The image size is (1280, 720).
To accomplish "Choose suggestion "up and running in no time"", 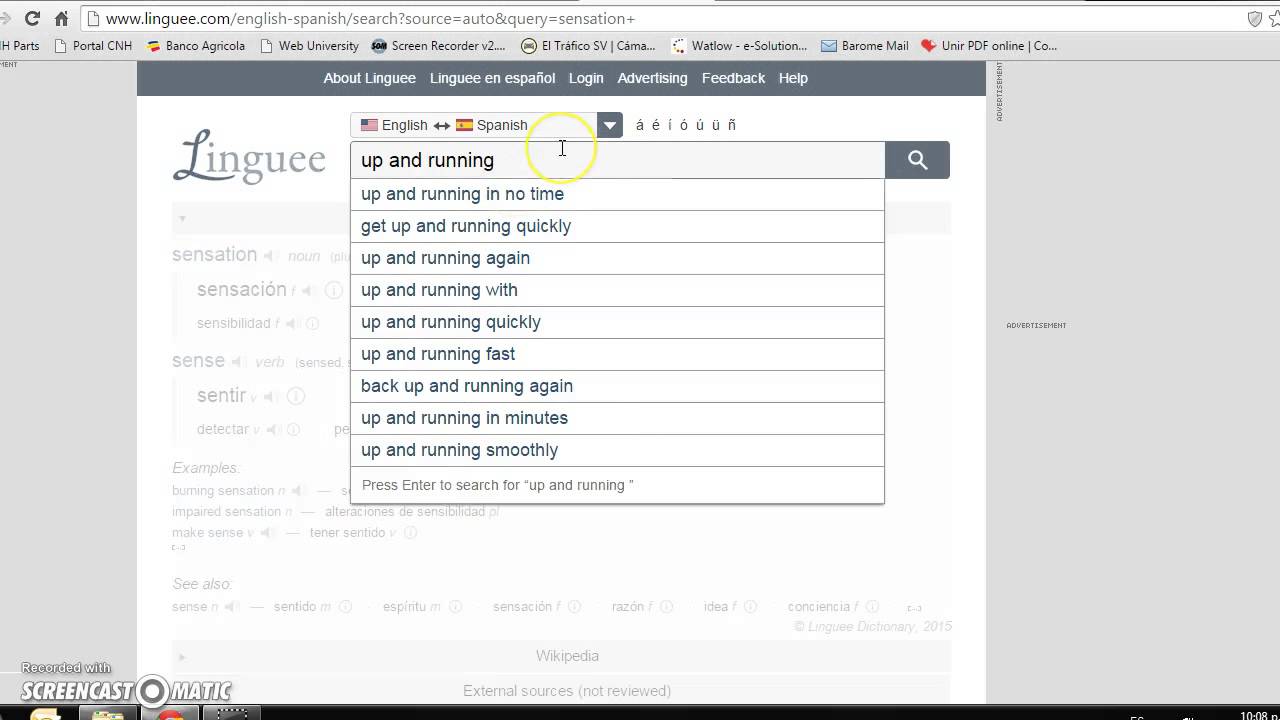I will tap(617, 194).
